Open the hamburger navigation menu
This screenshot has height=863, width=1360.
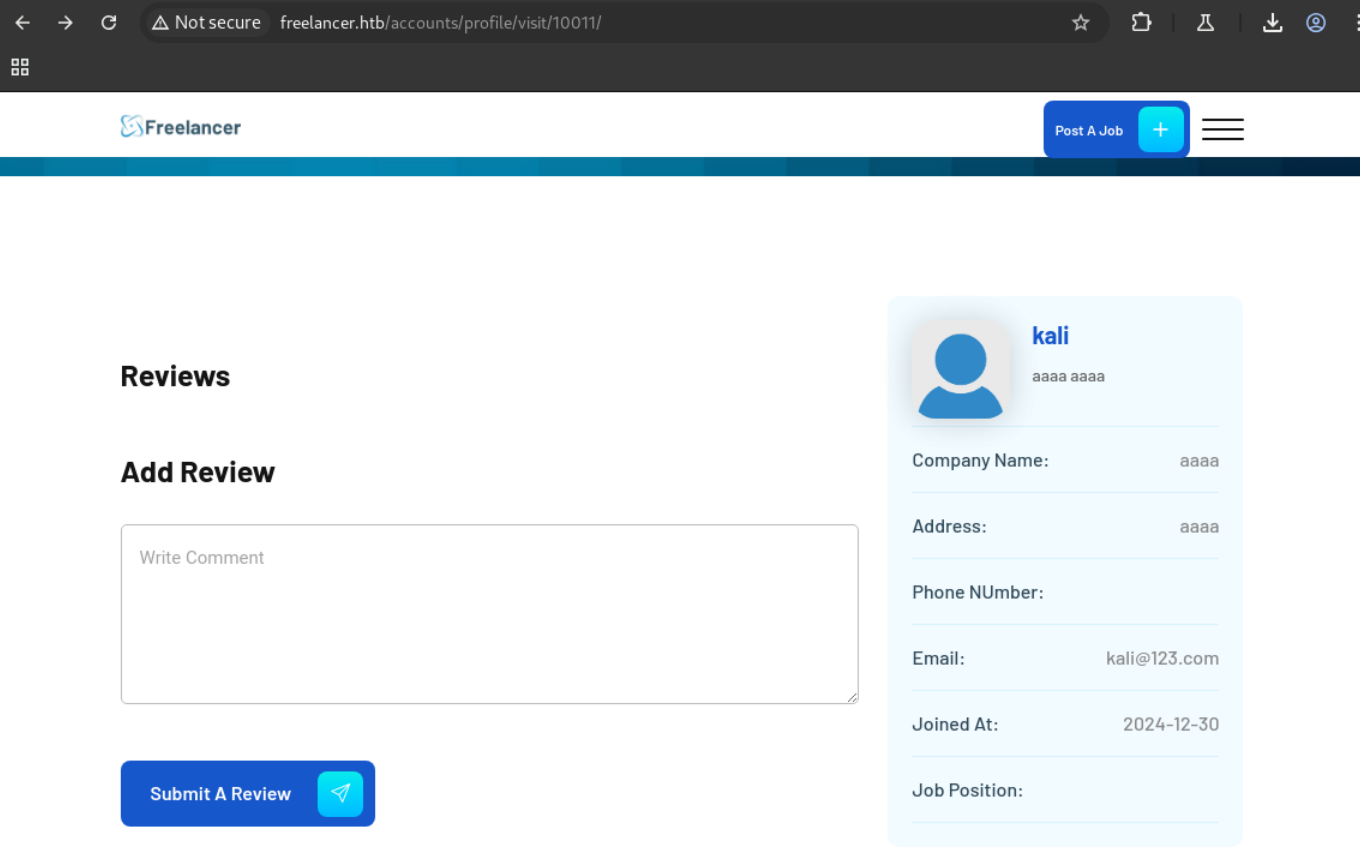(x=1222, y=129)
